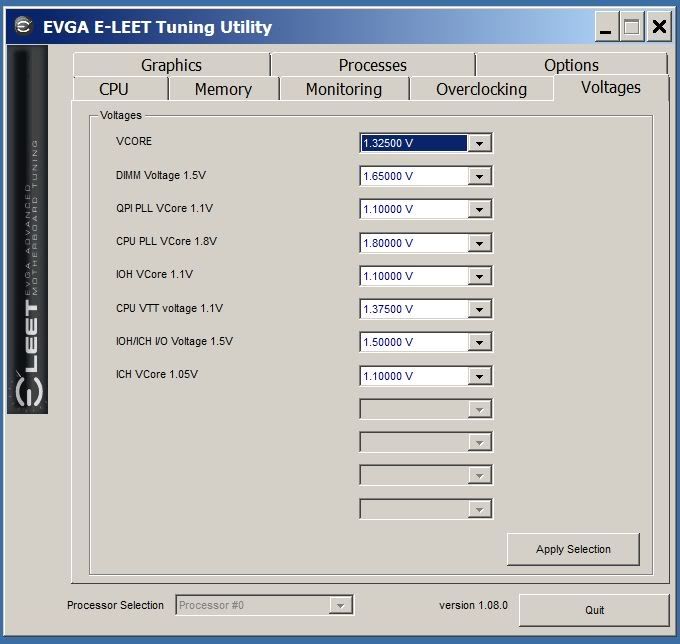Open the Options tab
Screen dimensions: 680x644
tap(571, 65)
